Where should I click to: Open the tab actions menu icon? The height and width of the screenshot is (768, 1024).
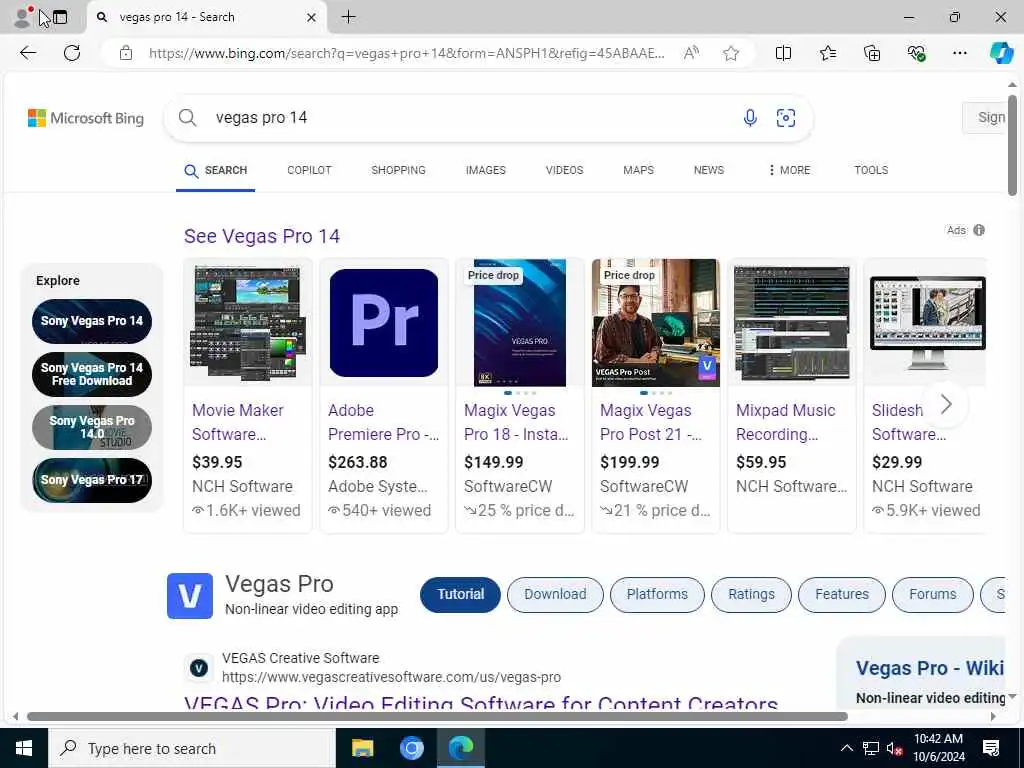[60, 18]
